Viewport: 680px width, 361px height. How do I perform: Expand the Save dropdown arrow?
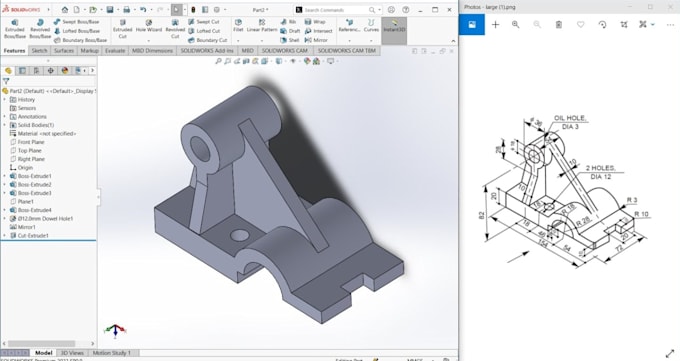tap(118, 10)
